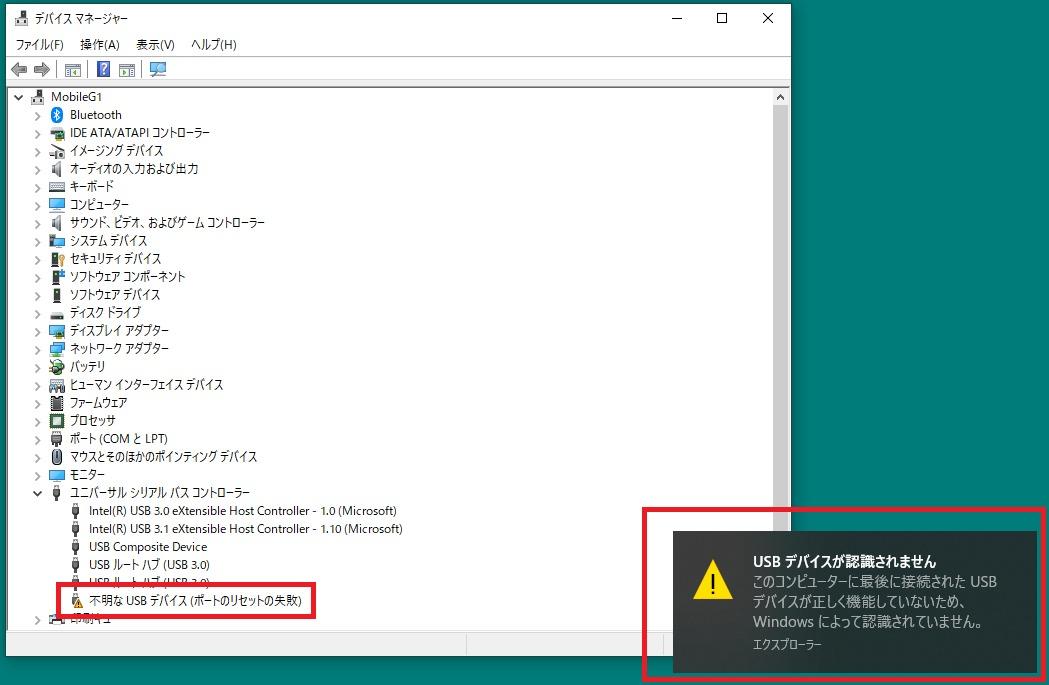Click the Properties toolbar icon
This screenshot has height=685, width=1049.
[126, 69]
